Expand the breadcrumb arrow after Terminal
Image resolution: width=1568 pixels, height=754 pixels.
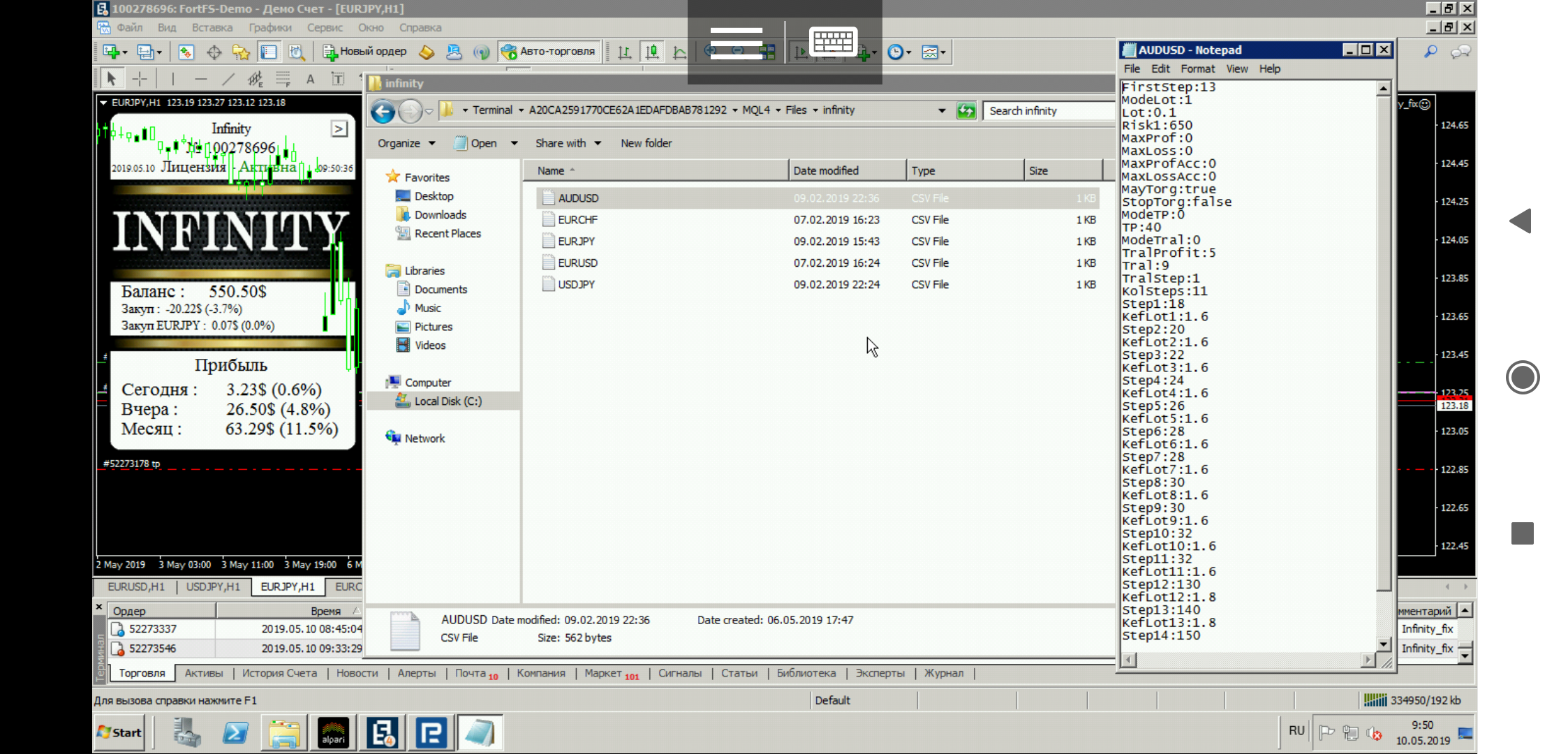[521, 110]
